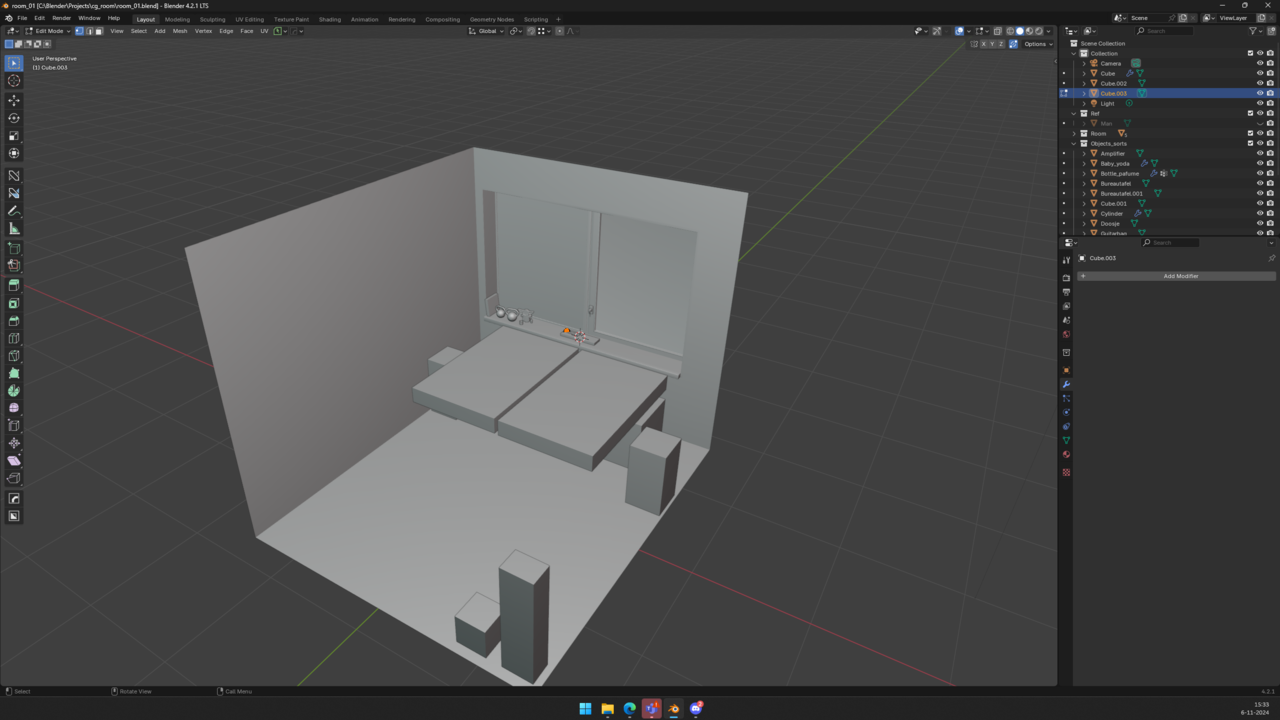Expand the Cube.002 object row

tap(1084, 83)
